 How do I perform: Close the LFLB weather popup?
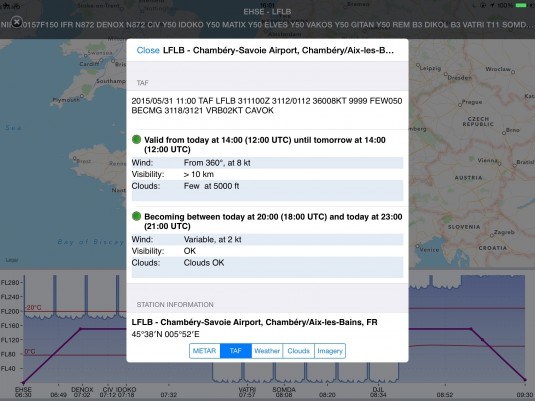coord(148,50)
